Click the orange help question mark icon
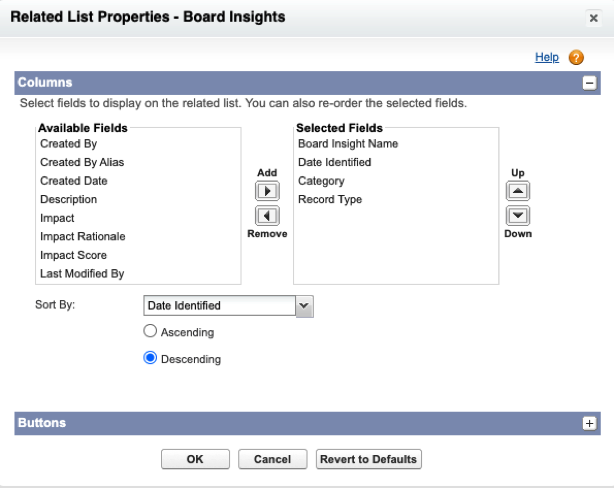This screenshot has width=614, height=488. tap(576, 58)
